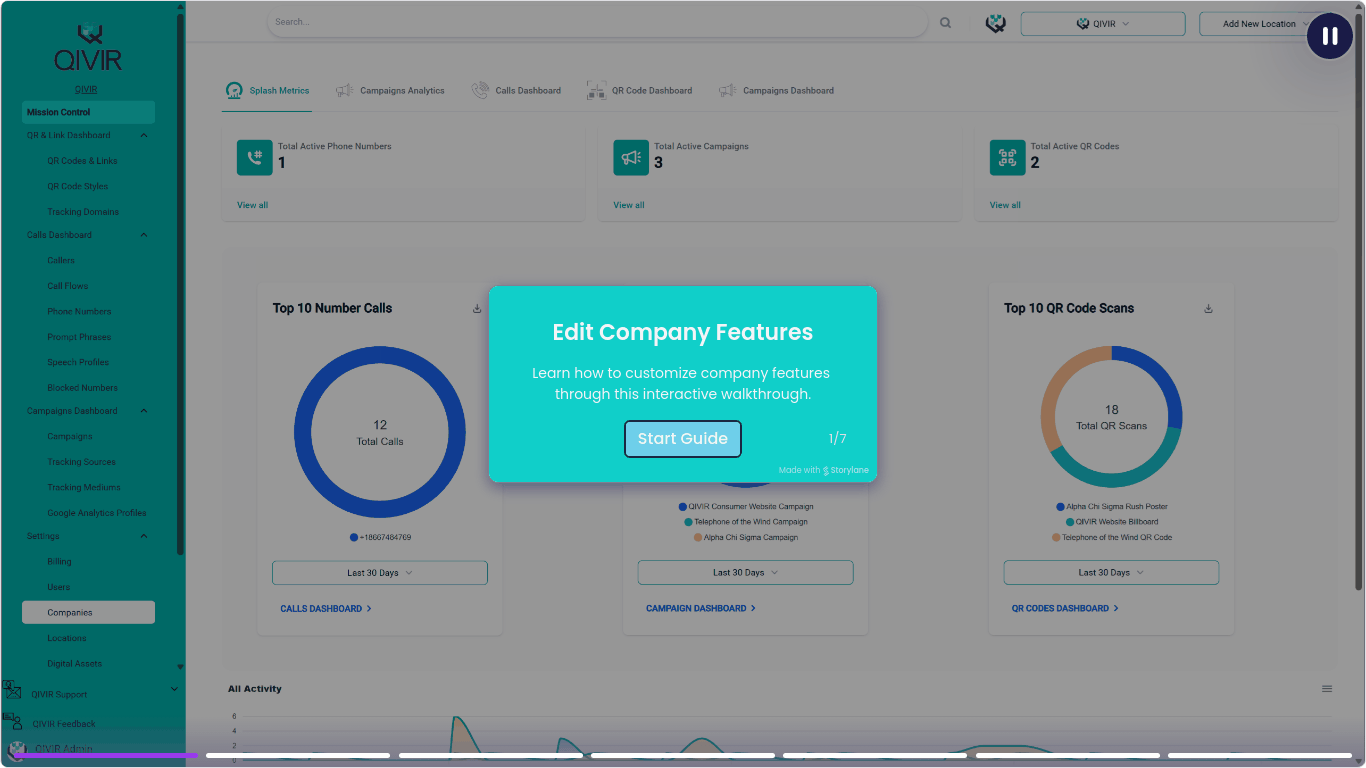Open the CAMPAIGN DASHBOARD link
Viewport: 1366px width, 768px height.
tap(701, 609)
